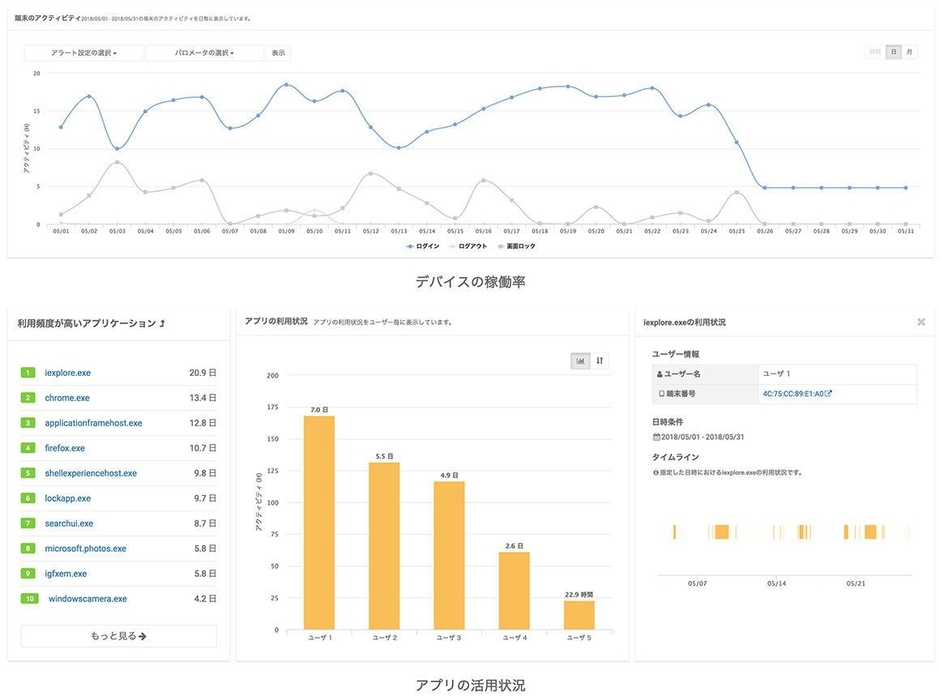Click the ユーザ 1 orange bar
This screenshot has width=940, height=700.
coord(319,522)
